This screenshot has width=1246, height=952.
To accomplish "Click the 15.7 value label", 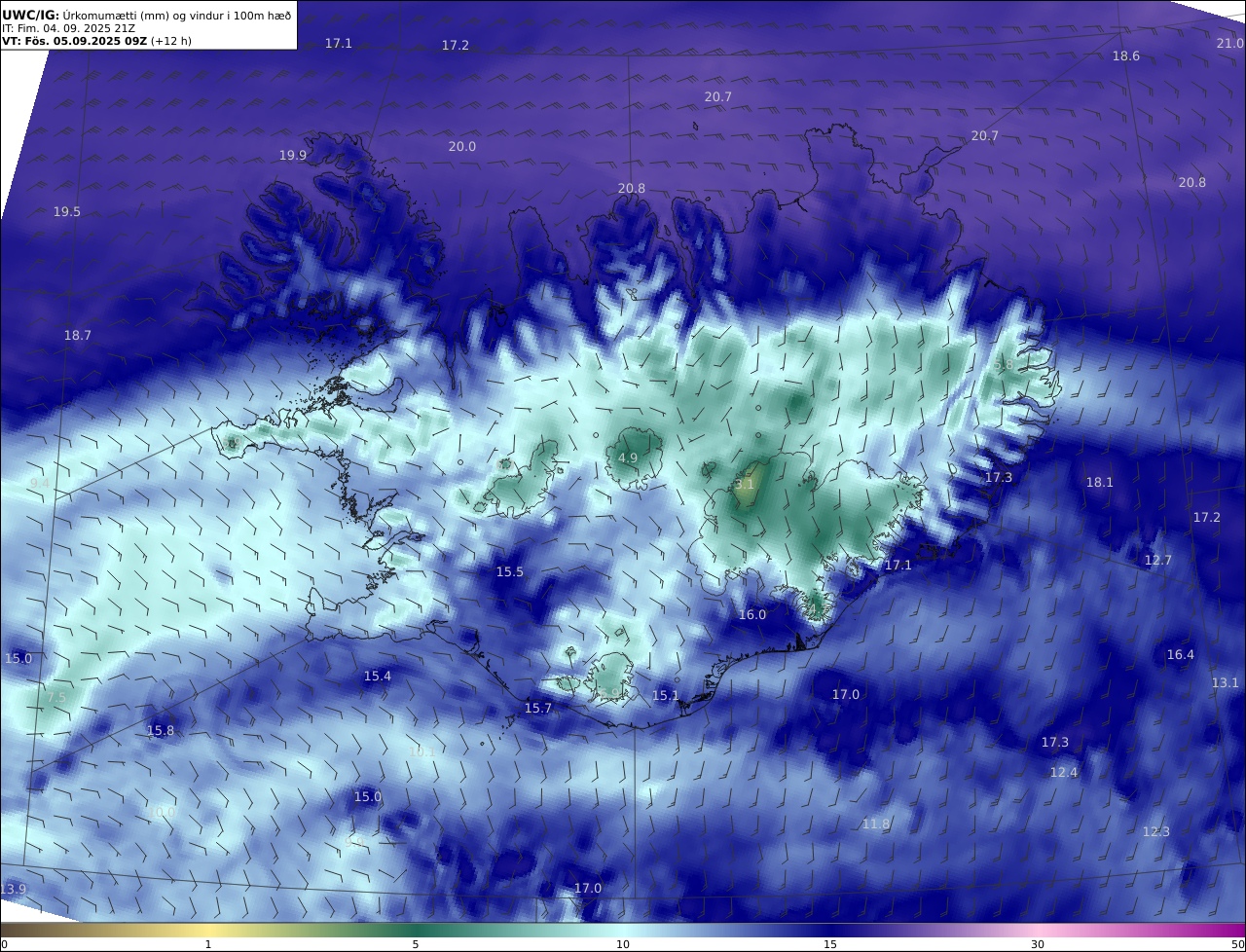I will point(538,708).
